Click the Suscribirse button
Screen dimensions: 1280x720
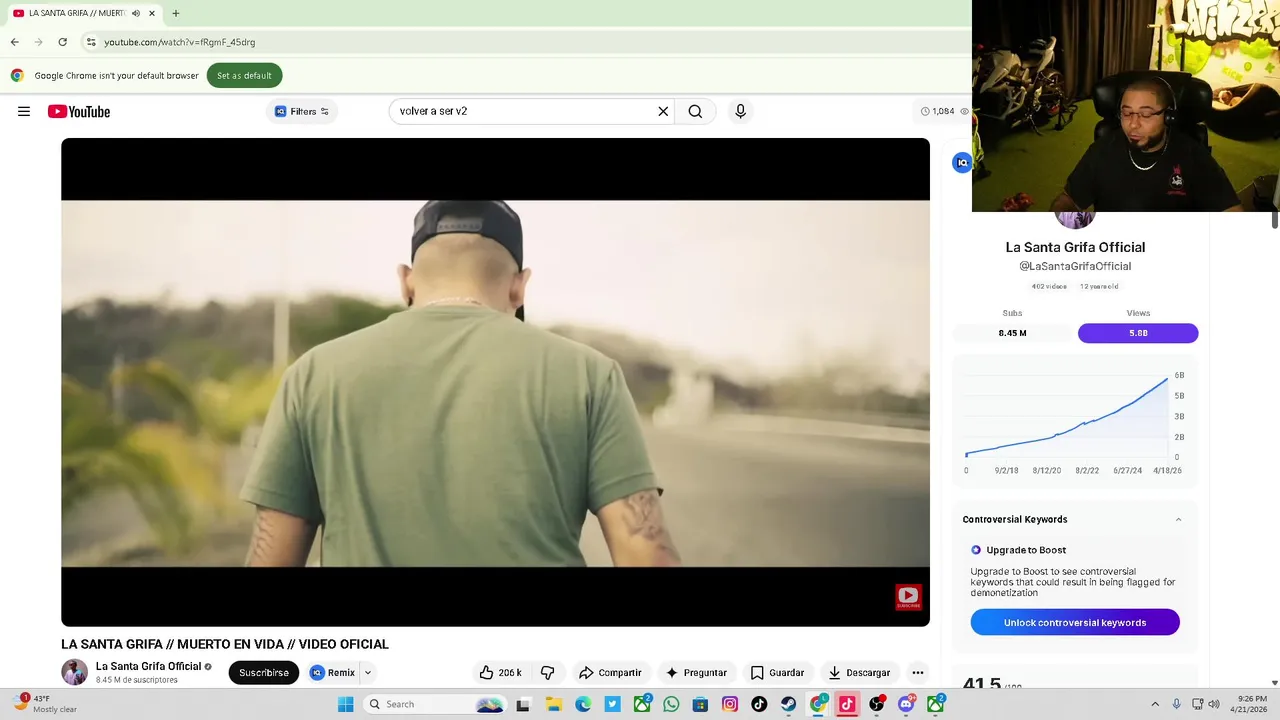(x=264, y=673)
